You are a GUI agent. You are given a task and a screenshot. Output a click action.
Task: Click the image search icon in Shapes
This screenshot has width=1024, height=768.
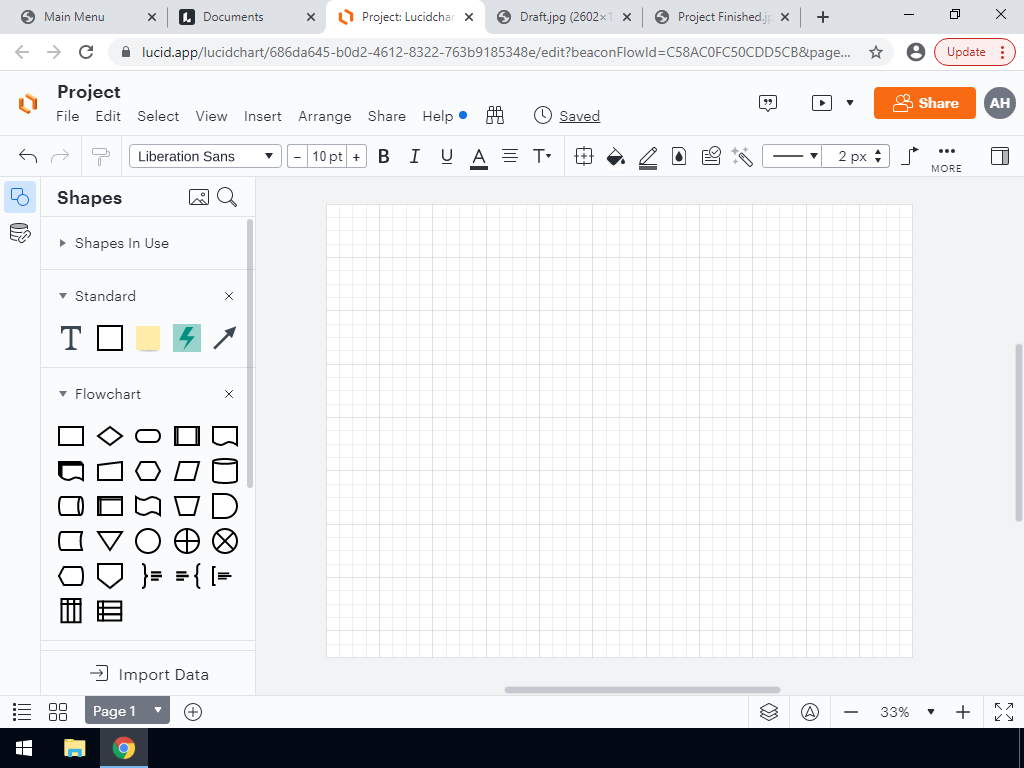click(x=199, y=197)
